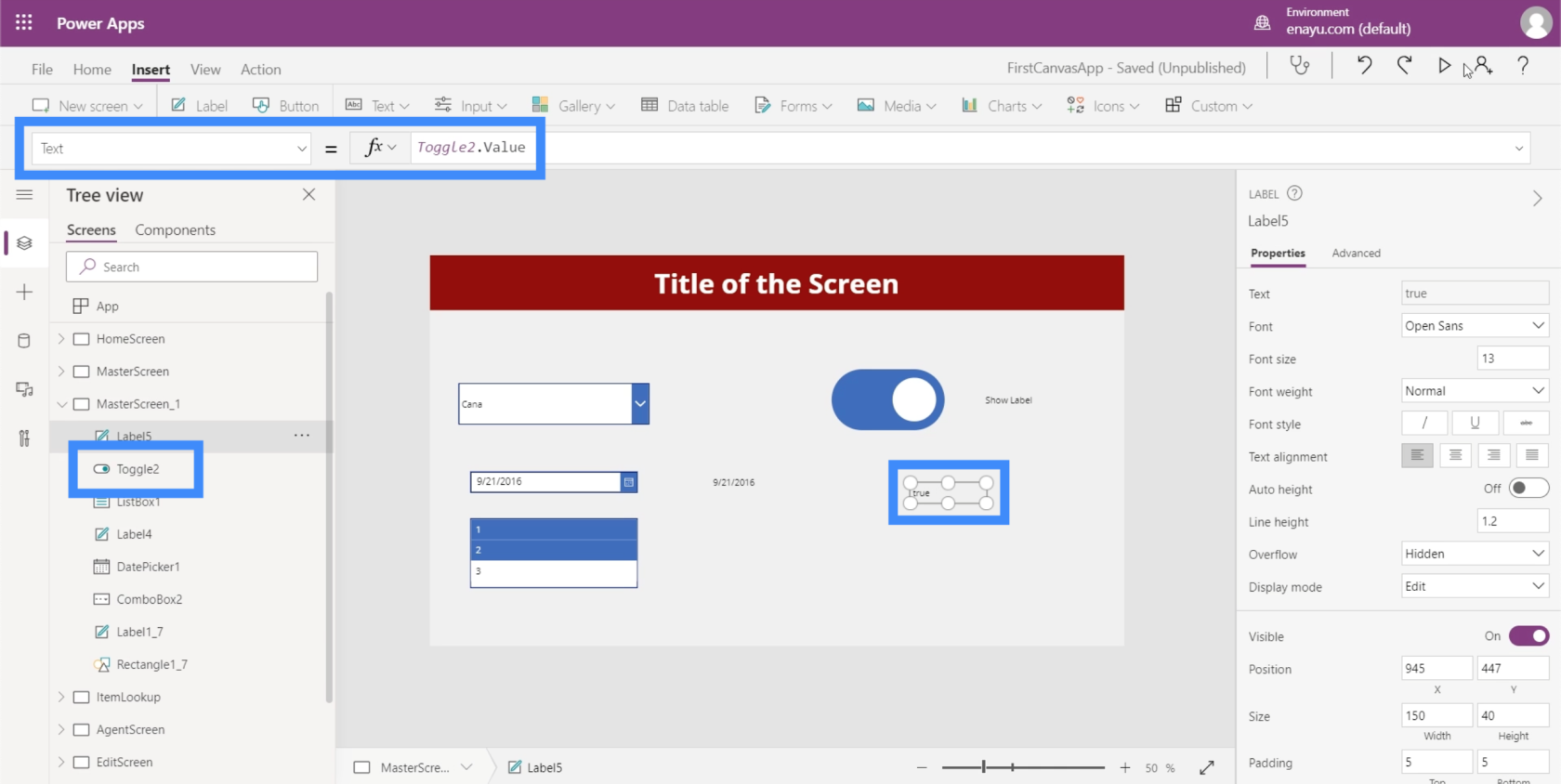Toggle strikethrough font style
Screen dimensions: 1561x784
tap(1526, 424)
